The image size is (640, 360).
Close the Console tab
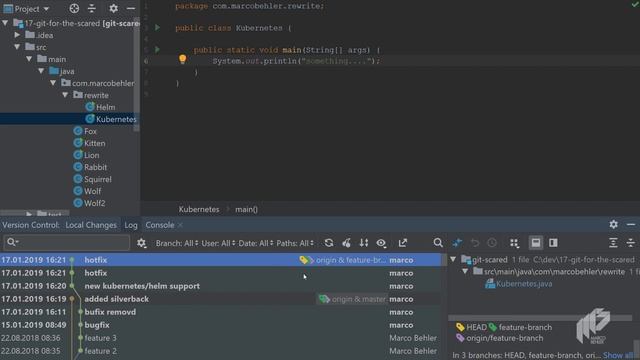(x=180, y=225)
